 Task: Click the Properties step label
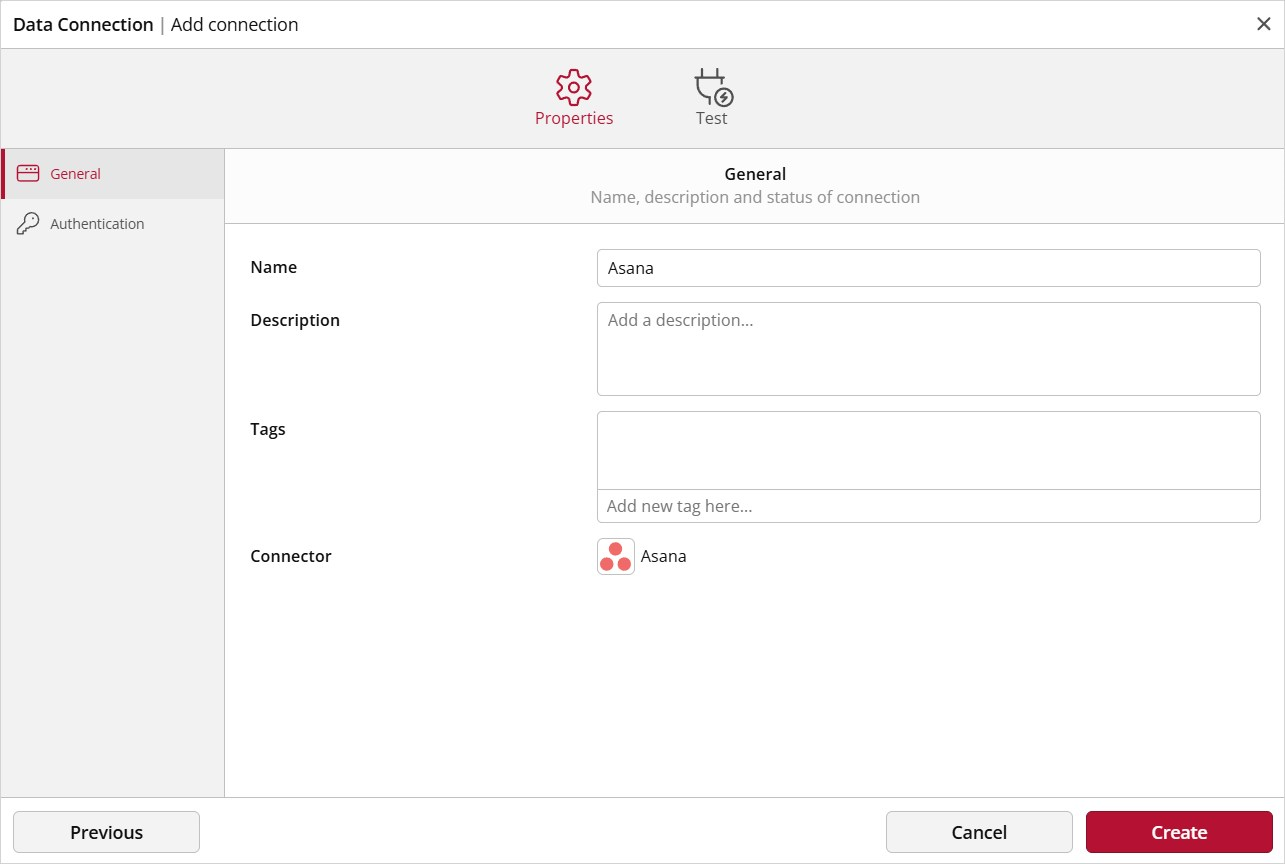click(x=574, y=118)
